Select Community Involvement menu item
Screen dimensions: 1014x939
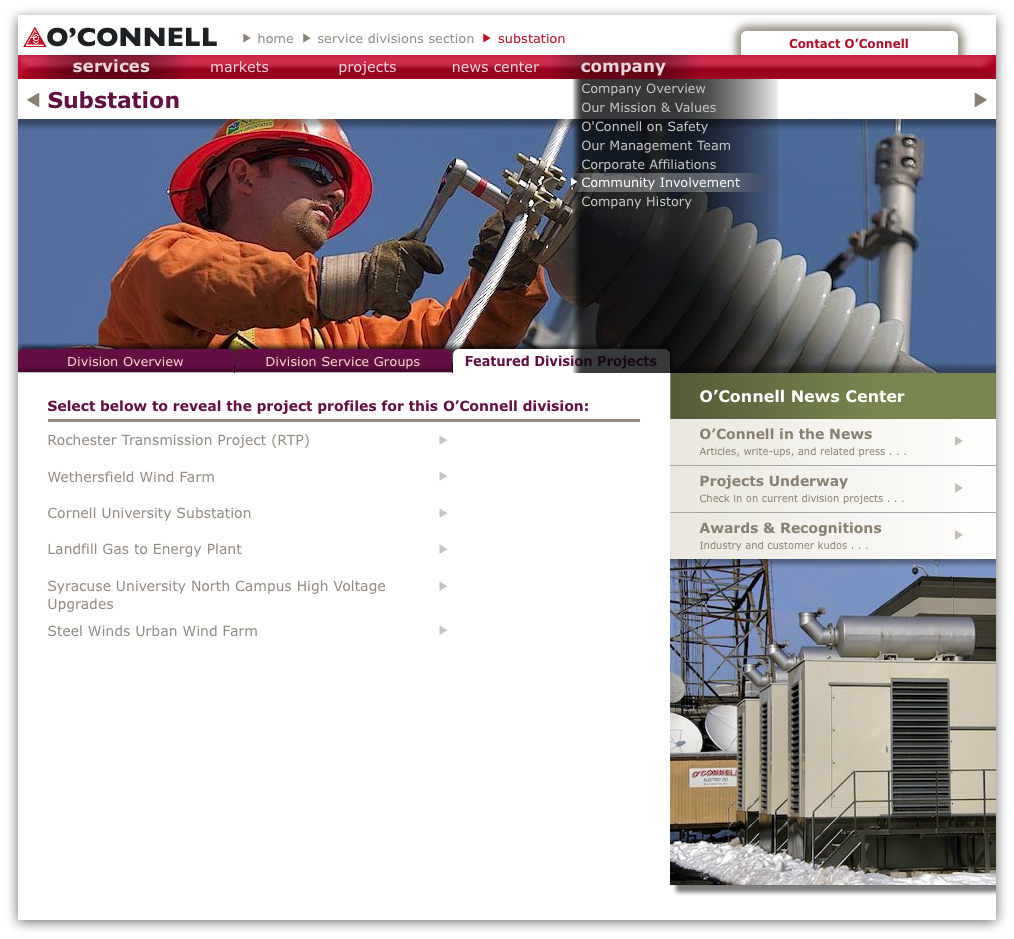660,183
